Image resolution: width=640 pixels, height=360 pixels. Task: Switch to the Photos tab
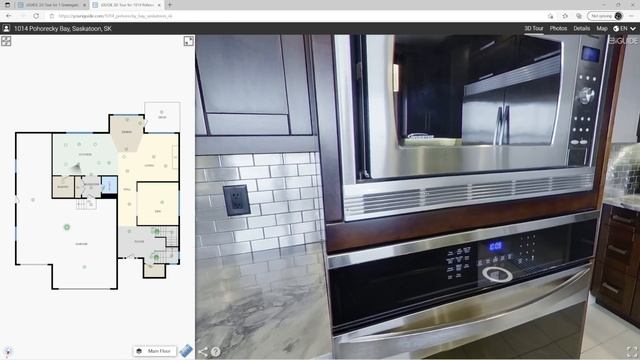[558, 29]
